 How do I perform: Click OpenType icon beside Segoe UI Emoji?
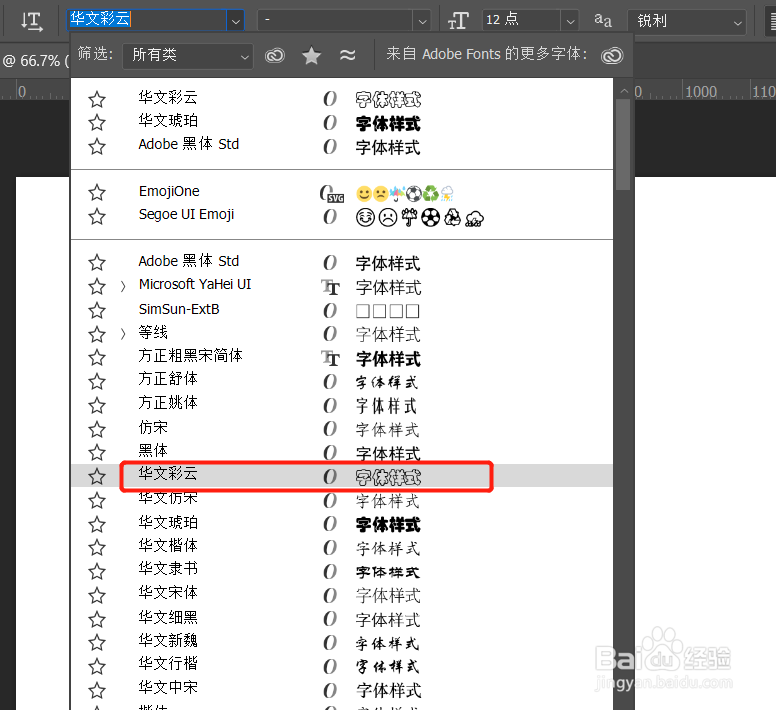pyautogui.click(x=330, y=216)
